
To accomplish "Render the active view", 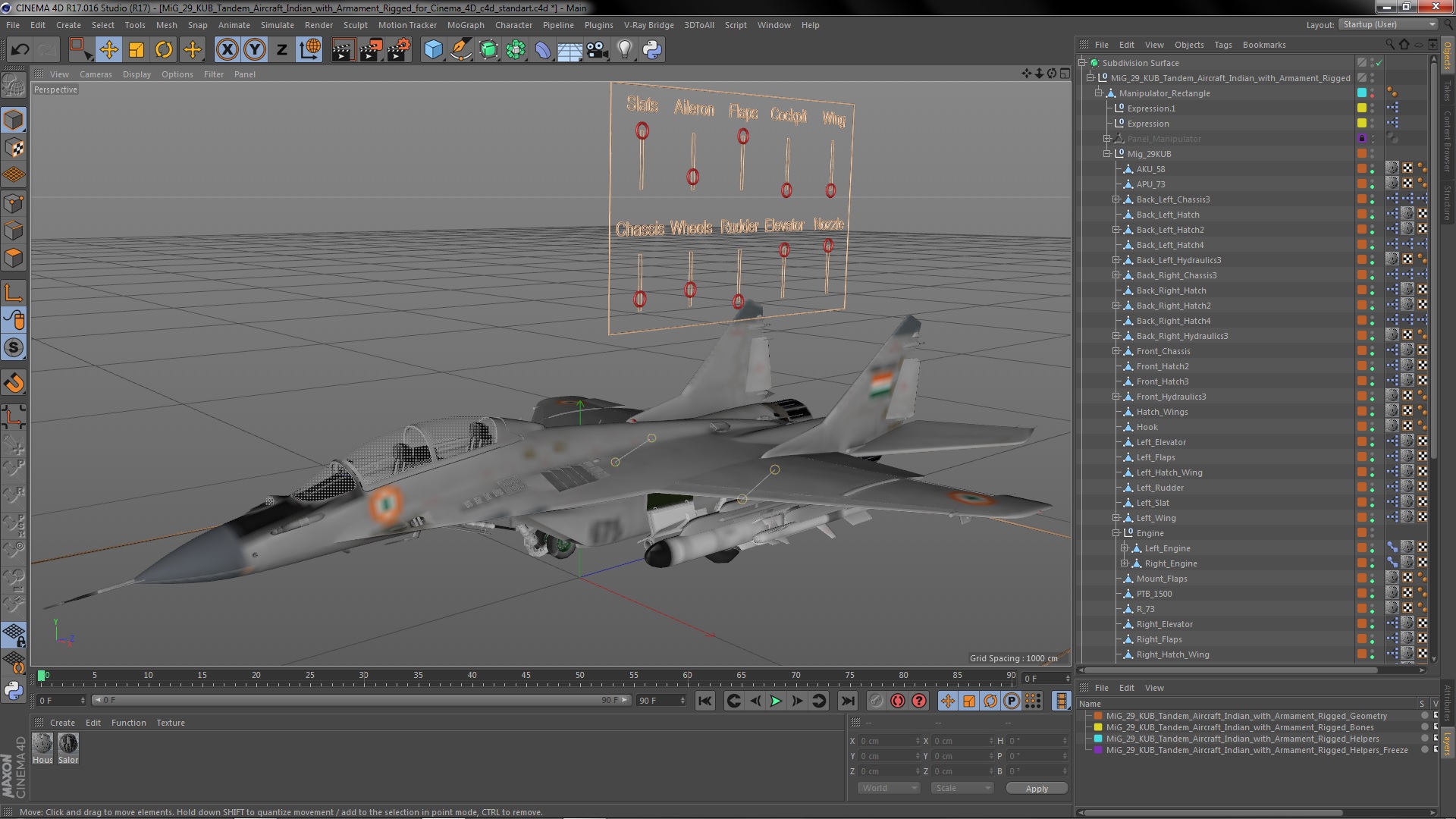I will coord(342,50).
